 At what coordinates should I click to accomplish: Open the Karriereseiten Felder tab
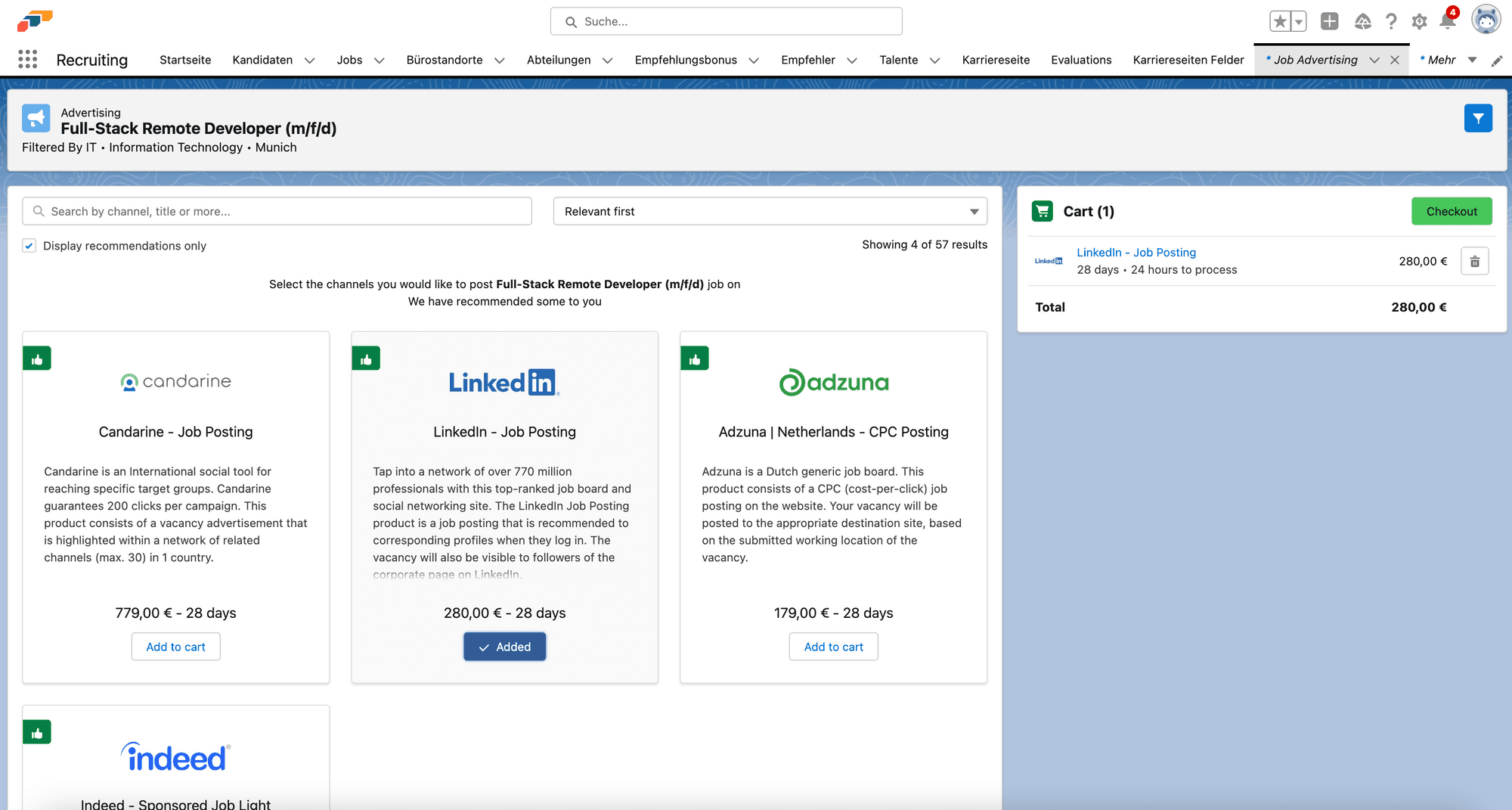pyautogui.click(x=1188, y=60)
